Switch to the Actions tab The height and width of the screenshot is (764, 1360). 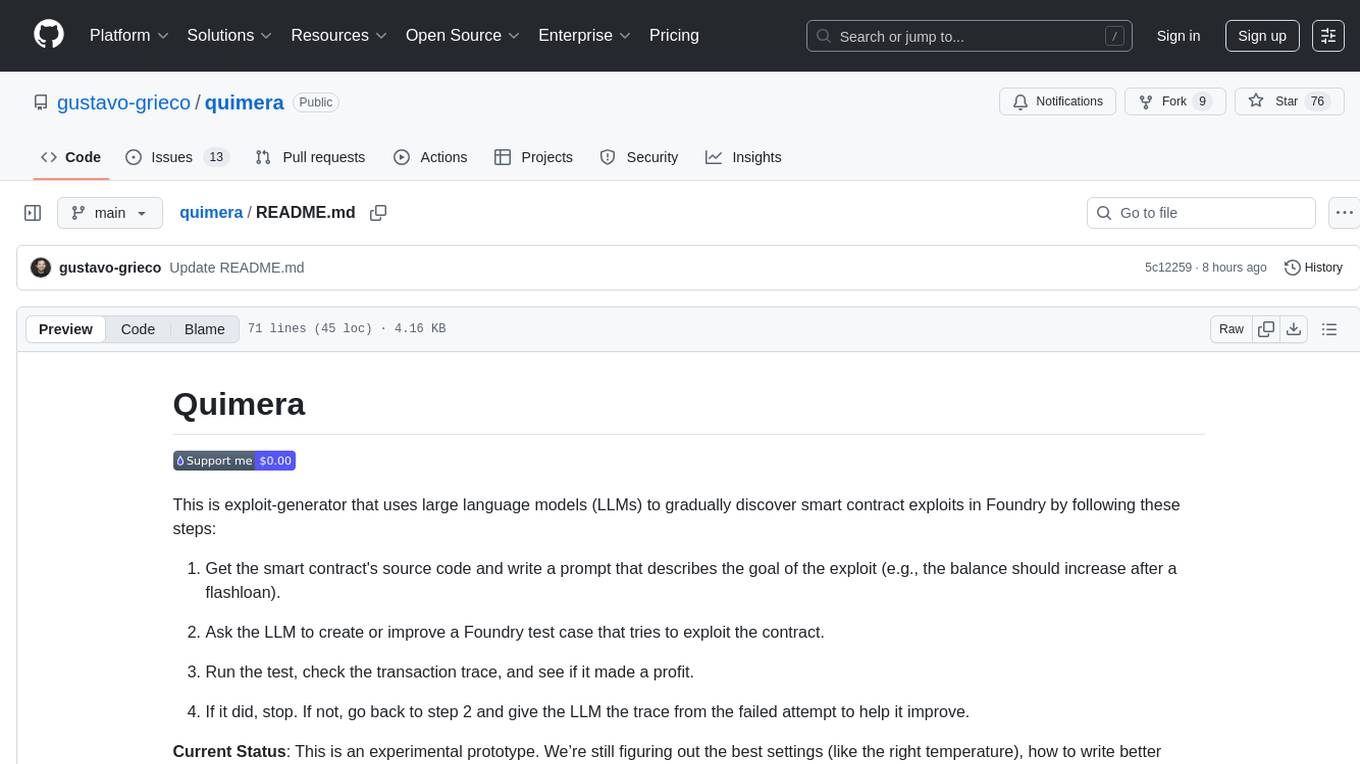(x=430, y=157)
